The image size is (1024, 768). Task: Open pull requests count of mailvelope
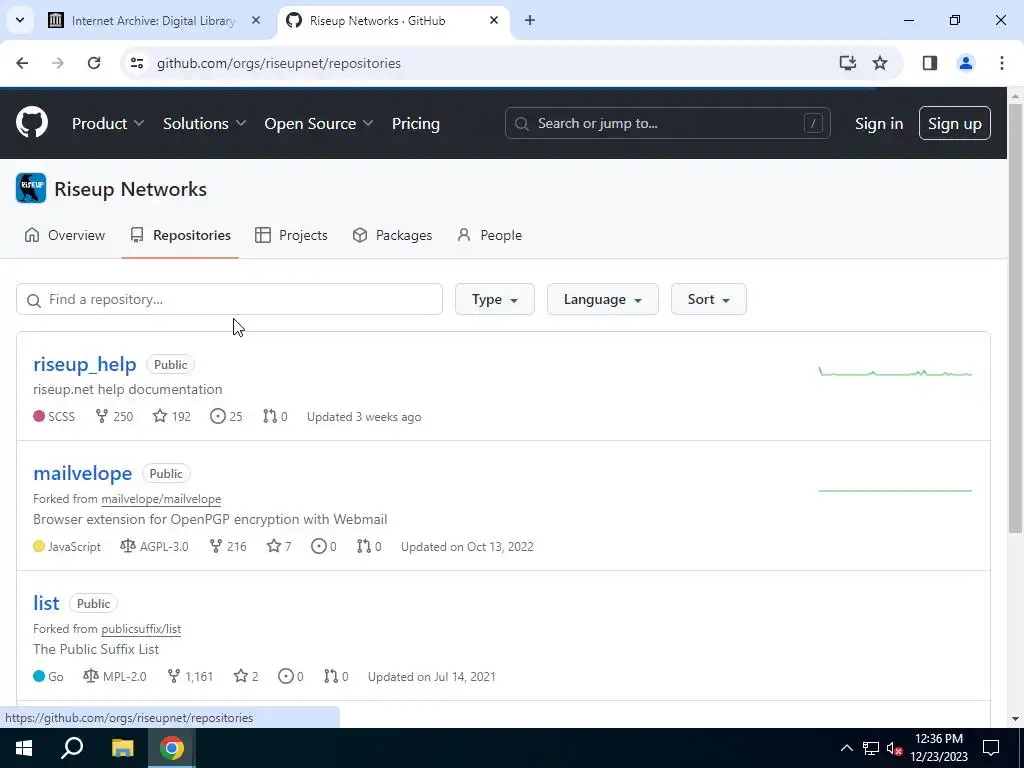point(369,547)
